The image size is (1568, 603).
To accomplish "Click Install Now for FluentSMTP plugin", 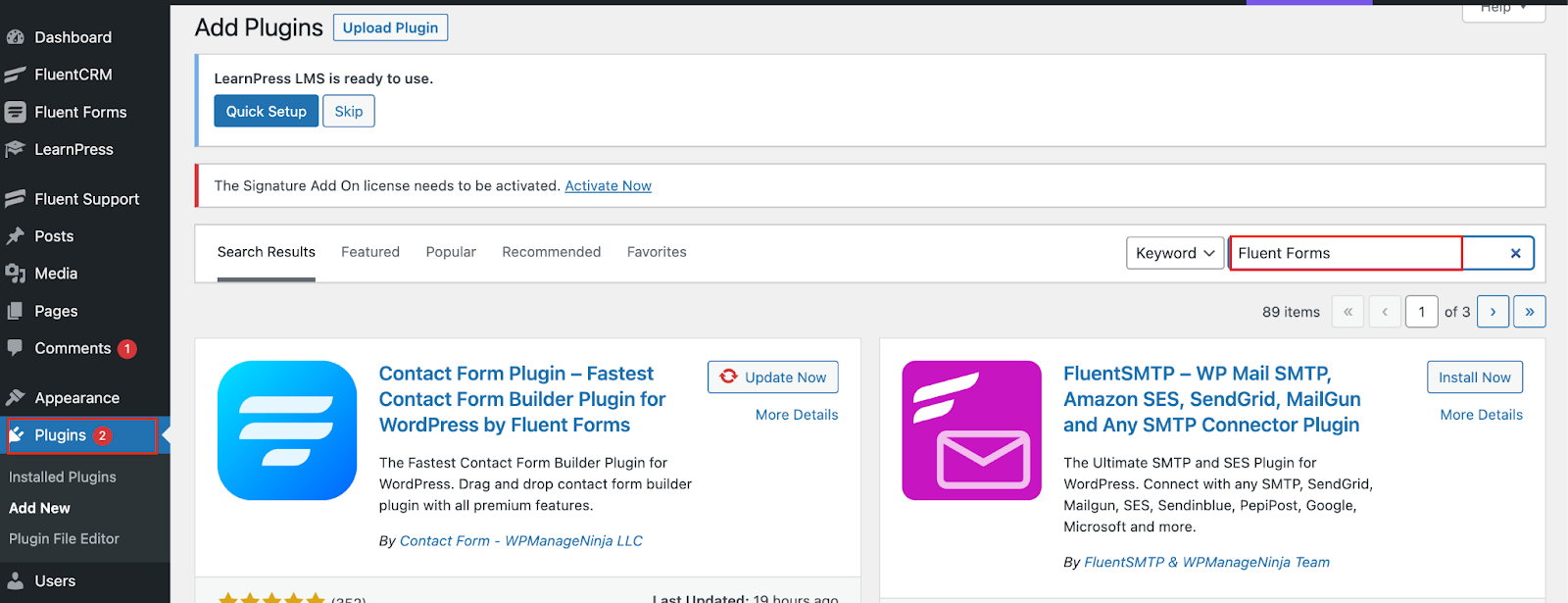I will tap(1475, 377).
